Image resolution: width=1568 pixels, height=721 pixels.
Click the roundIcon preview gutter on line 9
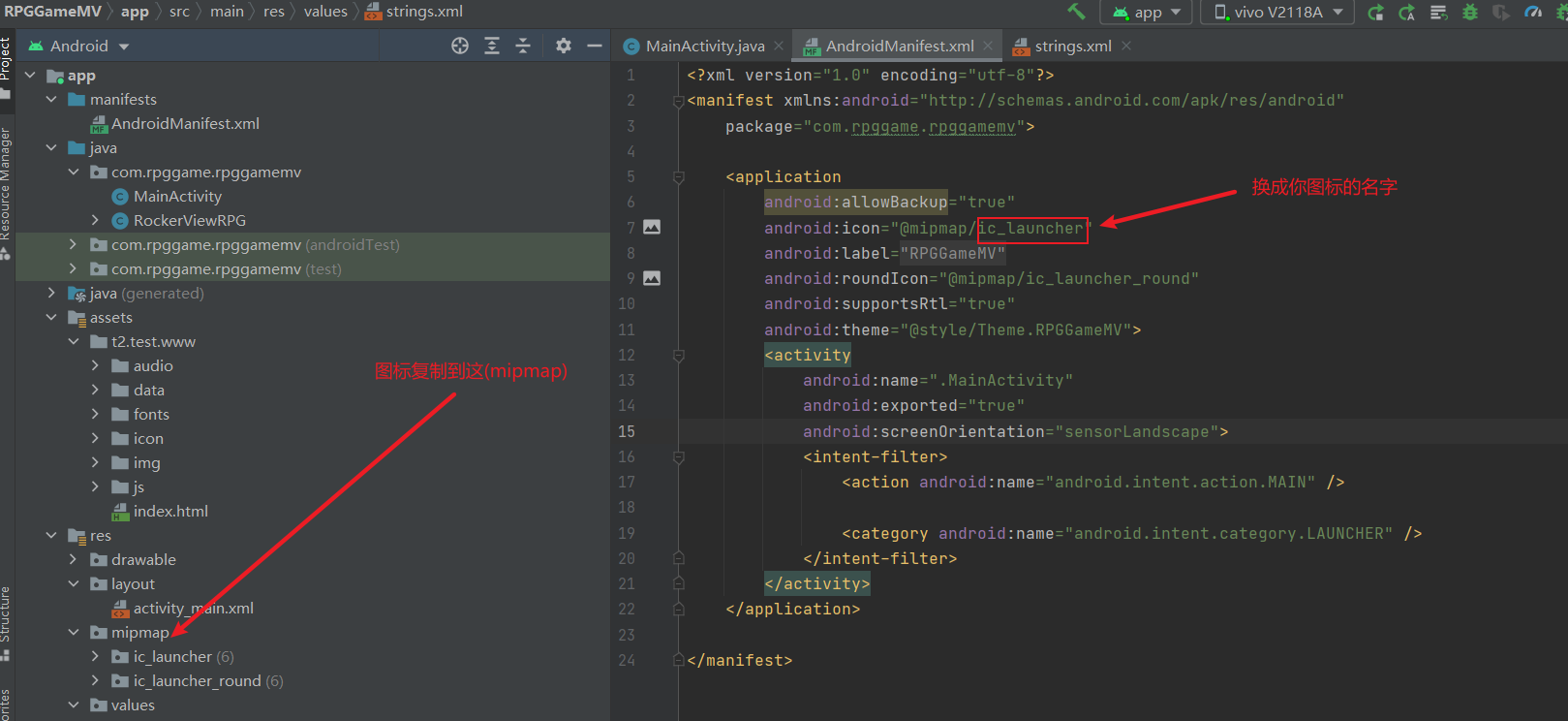coord(652,278)
